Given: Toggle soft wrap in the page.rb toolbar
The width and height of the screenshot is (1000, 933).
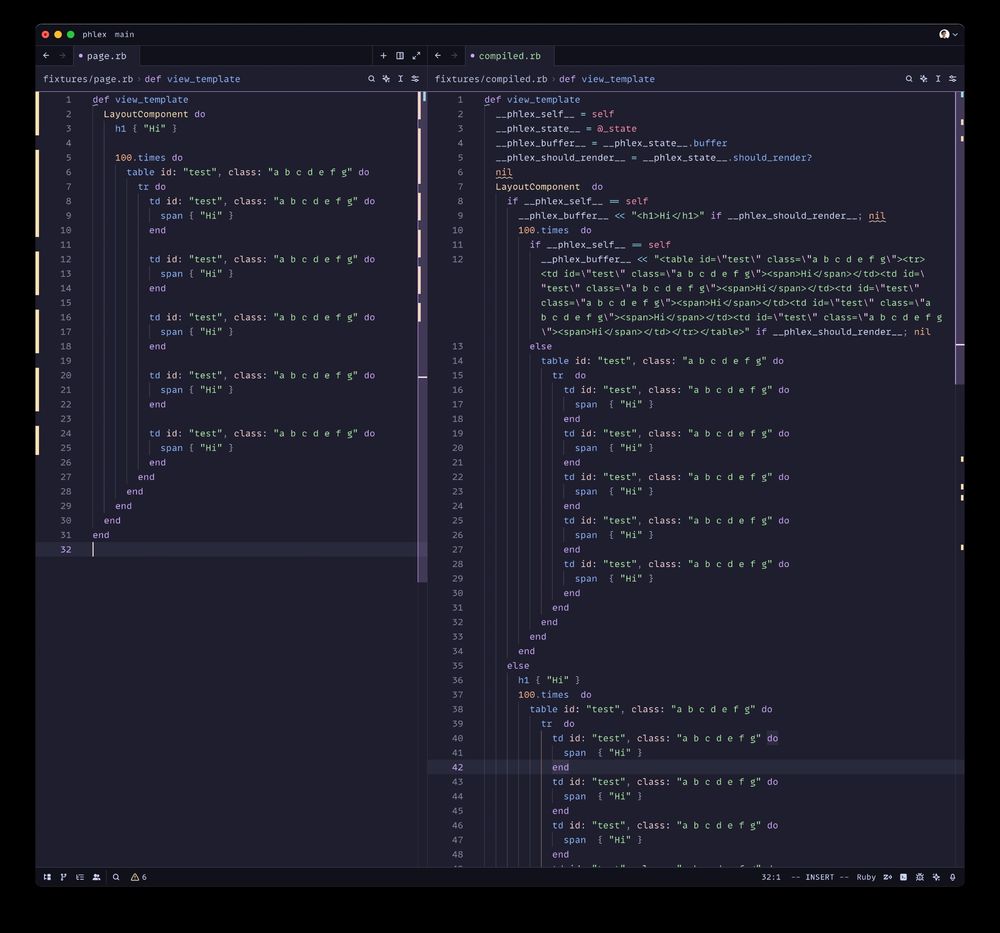Looking at the screenshot, I should click(x=415, y=78).
